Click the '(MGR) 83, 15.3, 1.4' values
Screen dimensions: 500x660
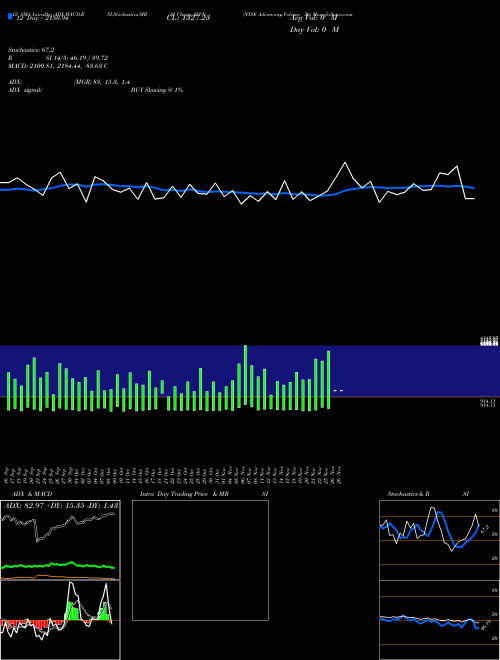pyautogui.click(x=101, y=82)
